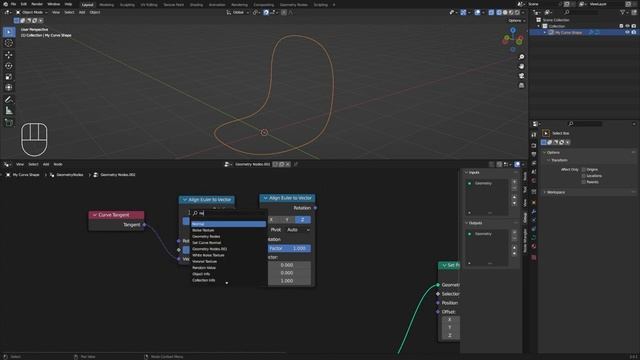Open the Material properties tab icon

click(533, 247)
